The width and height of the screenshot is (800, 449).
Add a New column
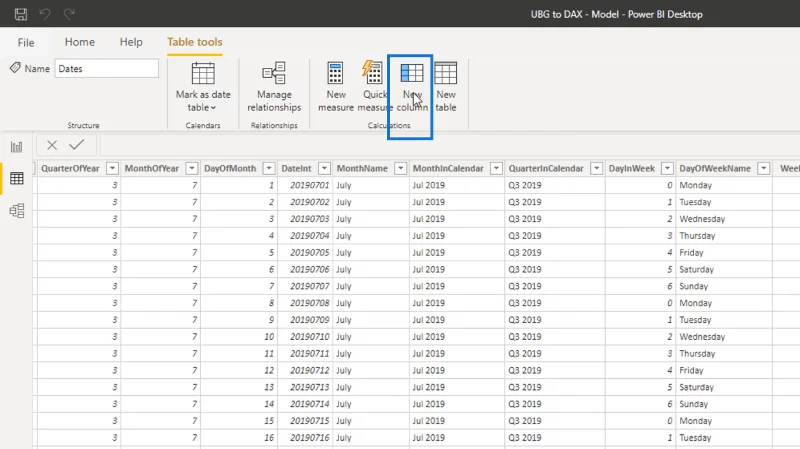[412, 87]
